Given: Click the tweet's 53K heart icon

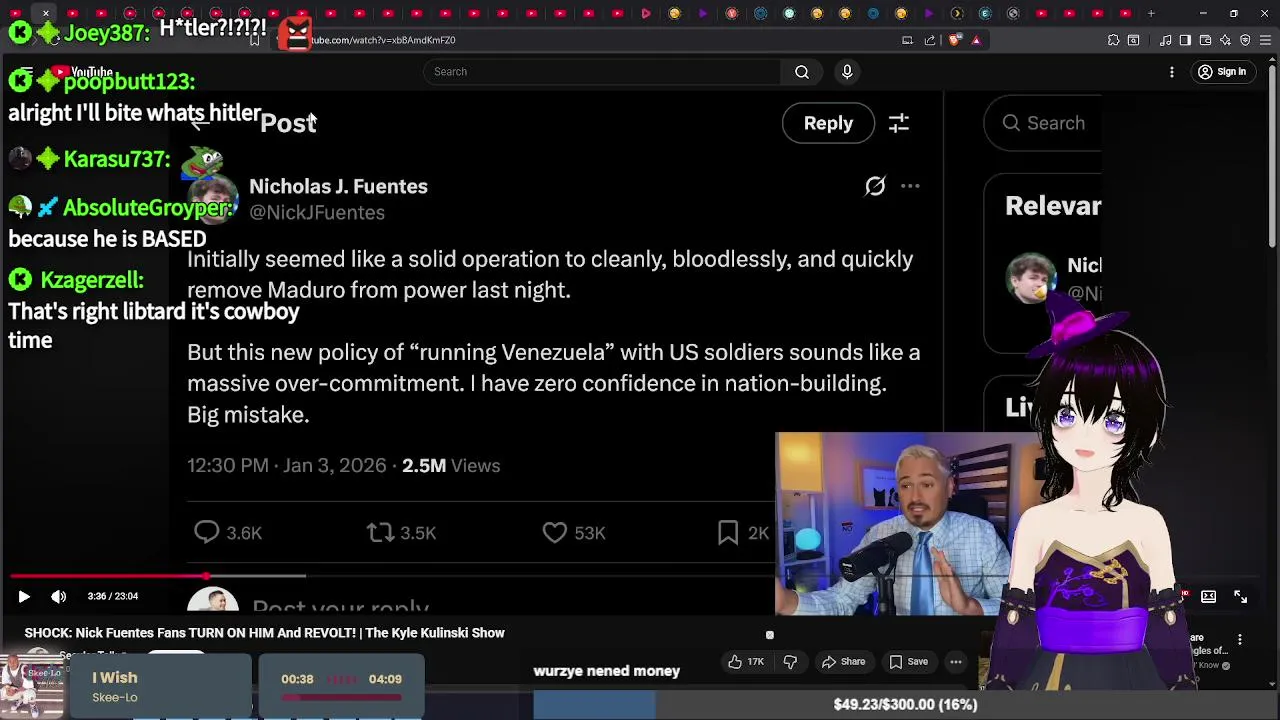Looking at the screenshot, I should (x=554, y=533).
